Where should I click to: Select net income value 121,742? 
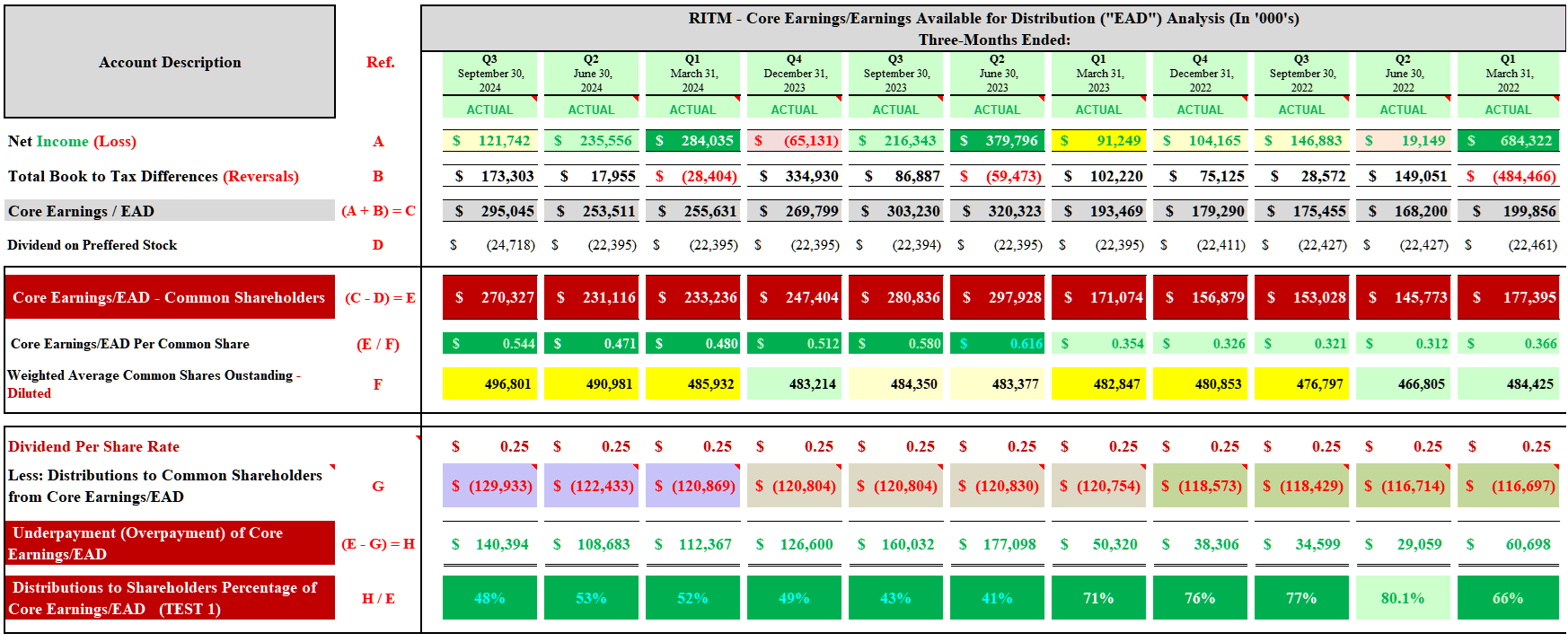tap(489, 141)
